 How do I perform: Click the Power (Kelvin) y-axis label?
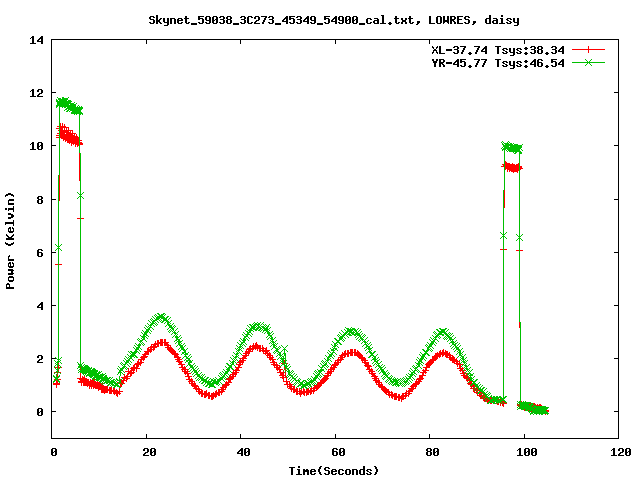10,241
